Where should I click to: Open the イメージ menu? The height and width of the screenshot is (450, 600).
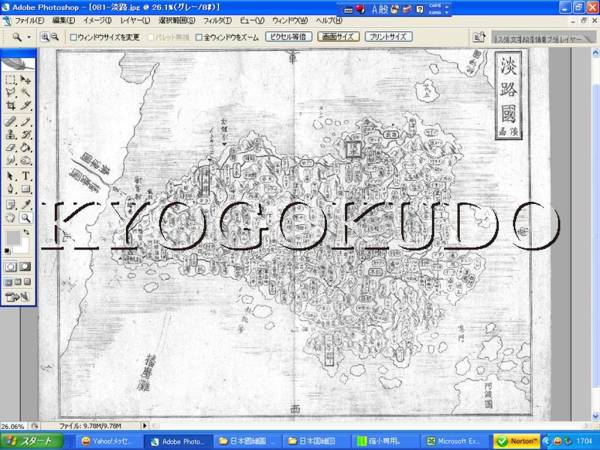[97, 20]
